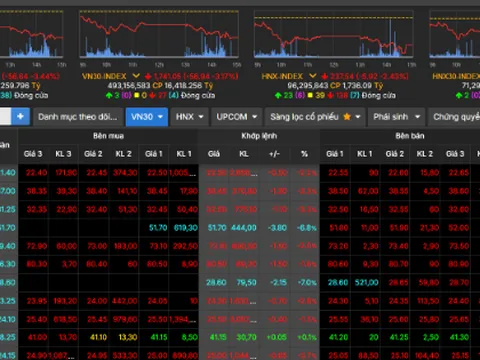Open the Danh mục theo dõi watchlist
This screenshot has height=360, width=480.
click(x=78, y=117)
